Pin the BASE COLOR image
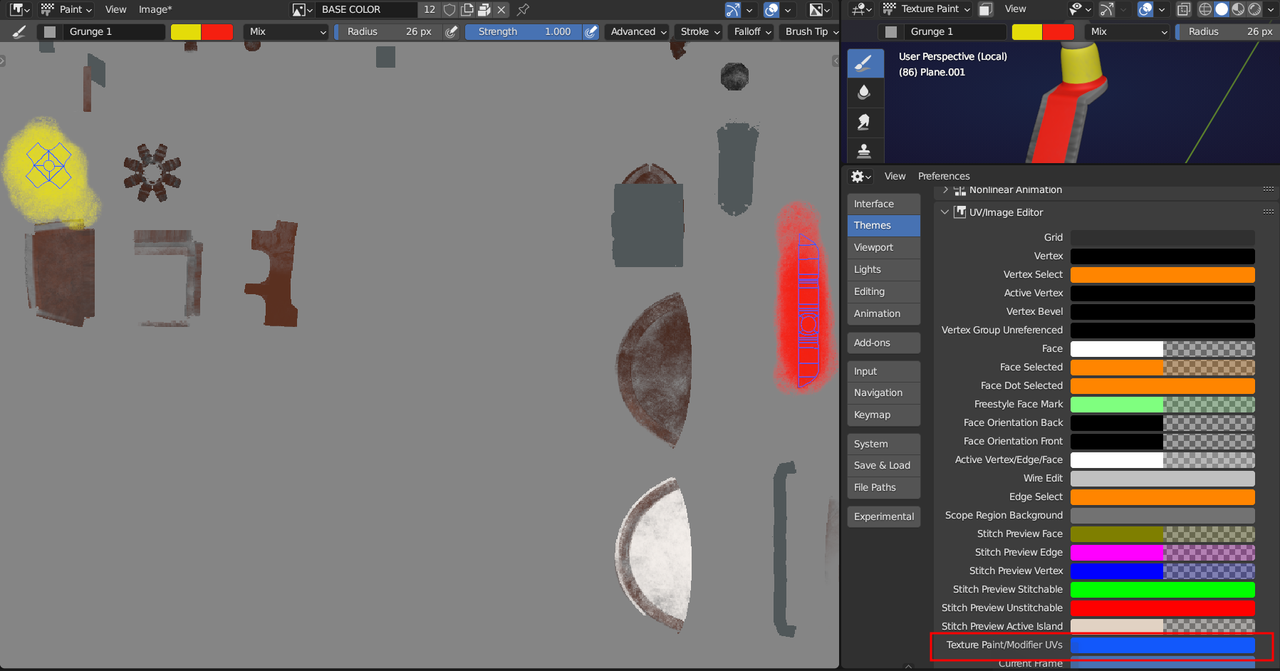 click(x=523, y=10)
